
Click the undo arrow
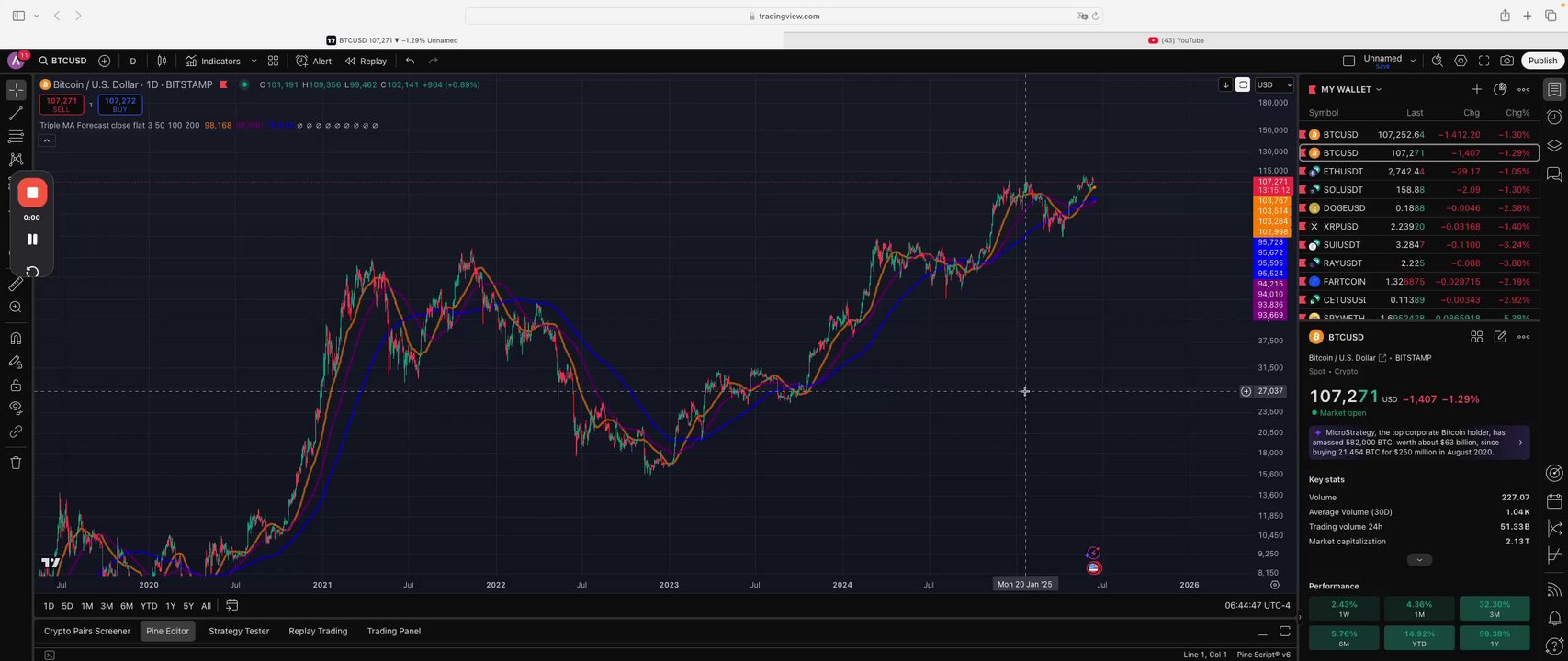(x=410, y=61)
